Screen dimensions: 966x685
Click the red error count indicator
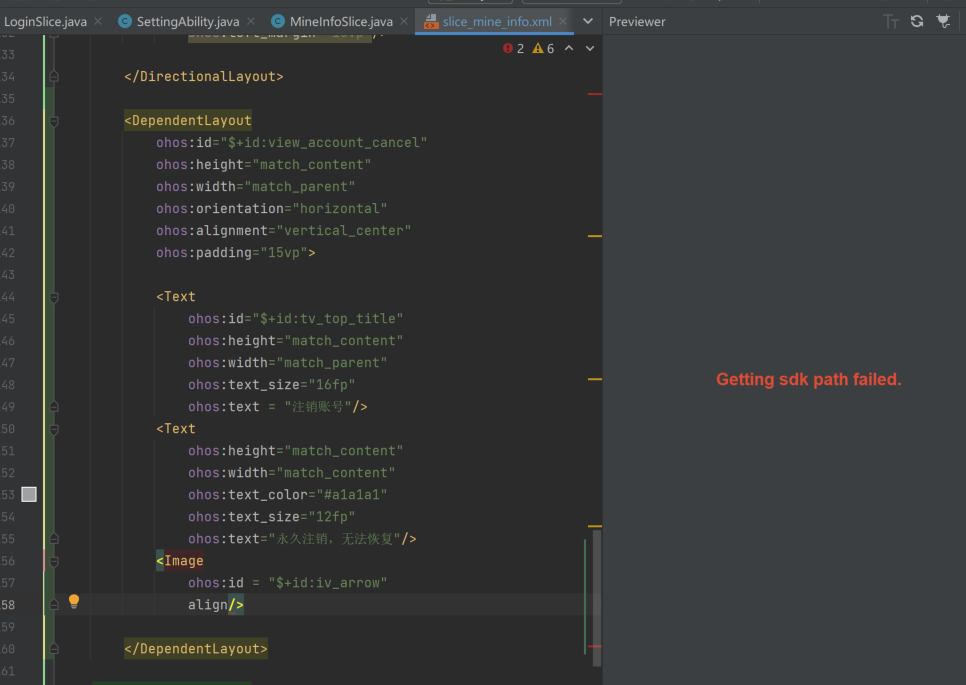click(513, 49)
